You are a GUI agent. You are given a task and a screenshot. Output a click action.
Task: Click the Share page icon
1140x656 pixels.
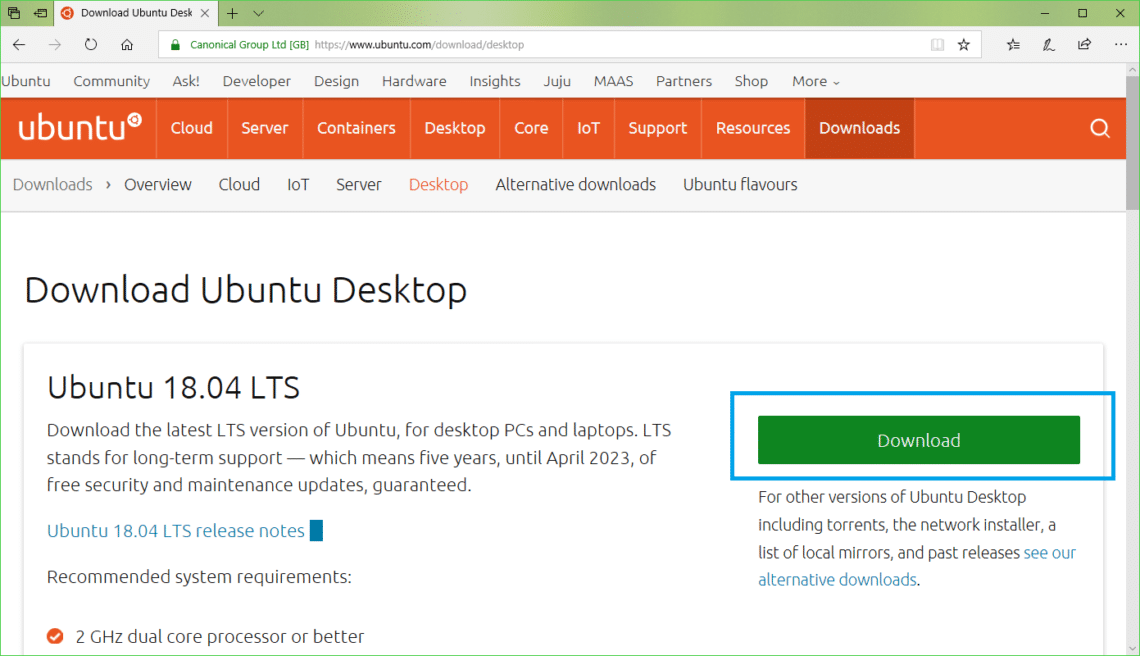pyautogui.click(x=1084, y=45)
